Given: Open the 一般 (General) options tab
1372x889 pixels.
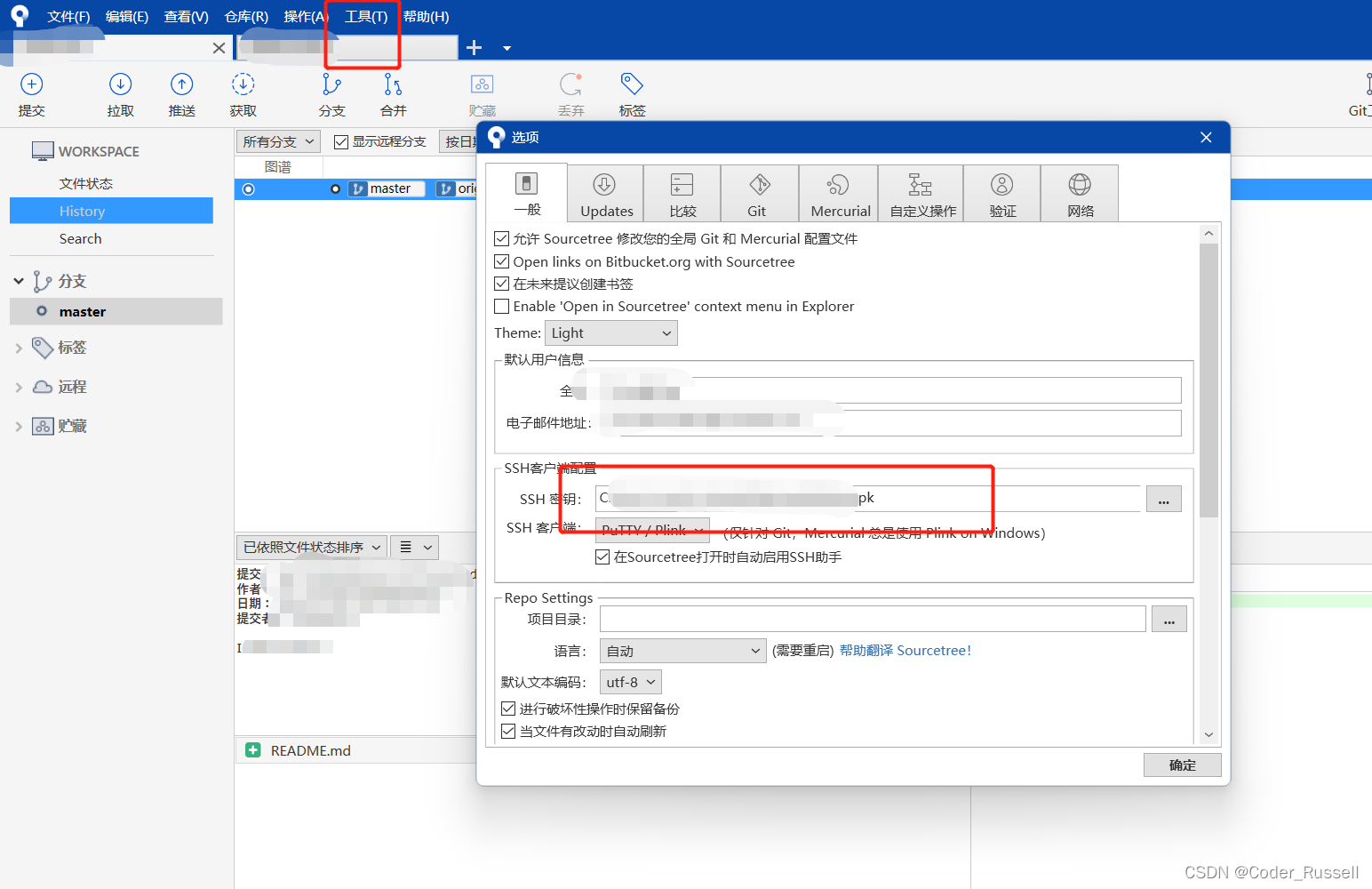Looking at the screenshot, I should click(527, 193).
